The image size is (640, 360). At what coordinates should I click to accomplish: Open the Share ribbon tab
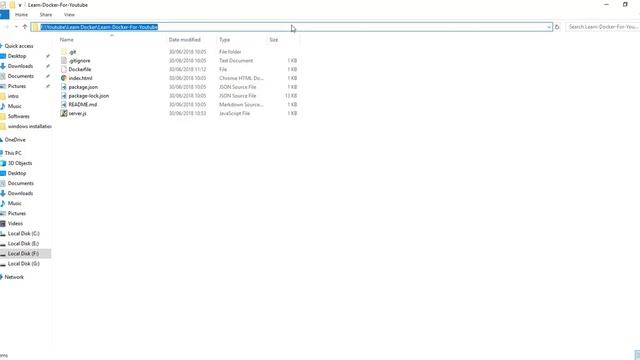pyautogui.click(x=46, y=15)
